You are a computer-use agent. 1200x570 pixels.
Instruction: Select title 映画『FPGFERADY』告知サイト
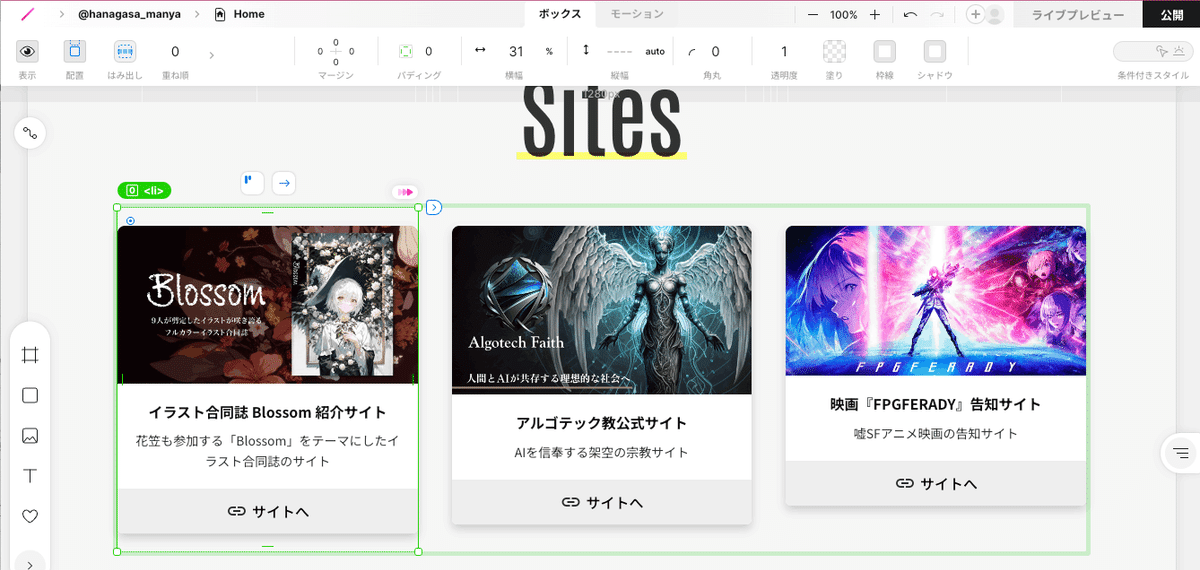pos(935,404)
